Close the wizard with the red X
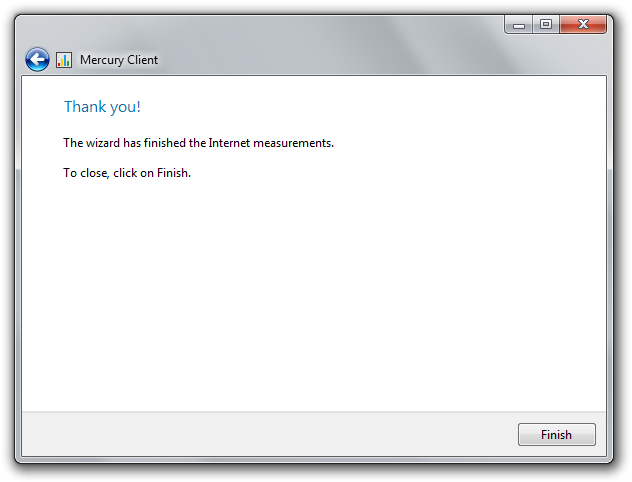The image size is (632, 482). click(583, 25)
